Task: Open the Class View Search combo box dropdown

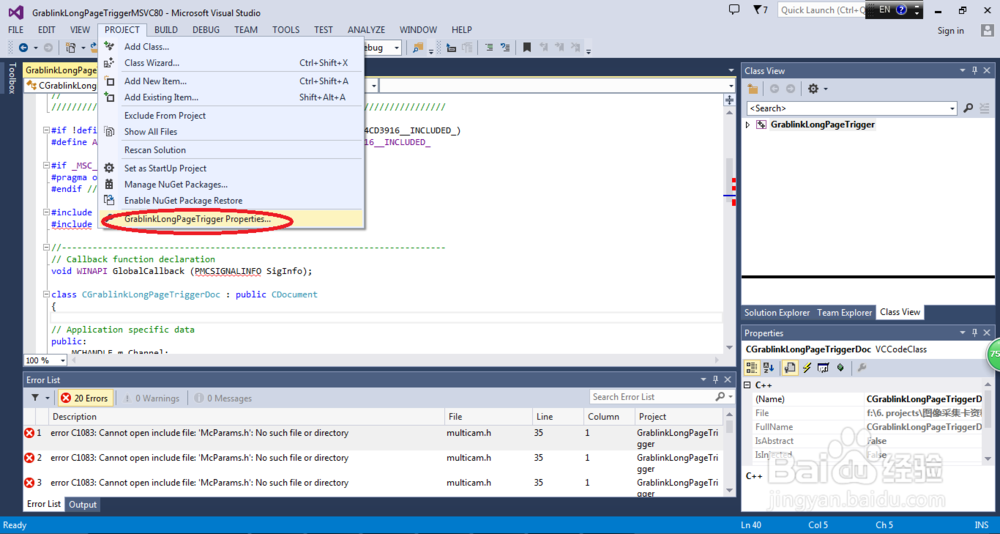Action: click(x=952, y=108)
